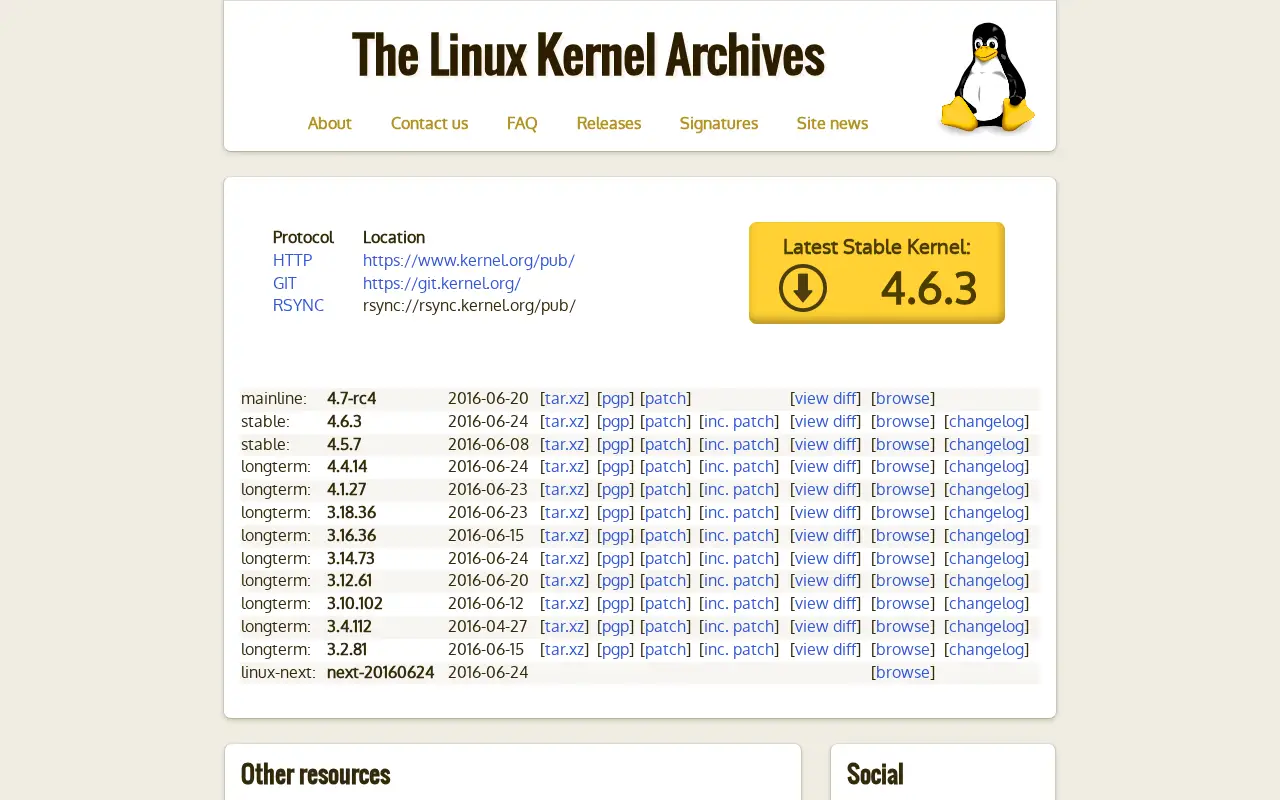This screenshot has width=1280, height=800.
Task: Open the https://git.kernel.org/ link
Action: click(442, 283)
